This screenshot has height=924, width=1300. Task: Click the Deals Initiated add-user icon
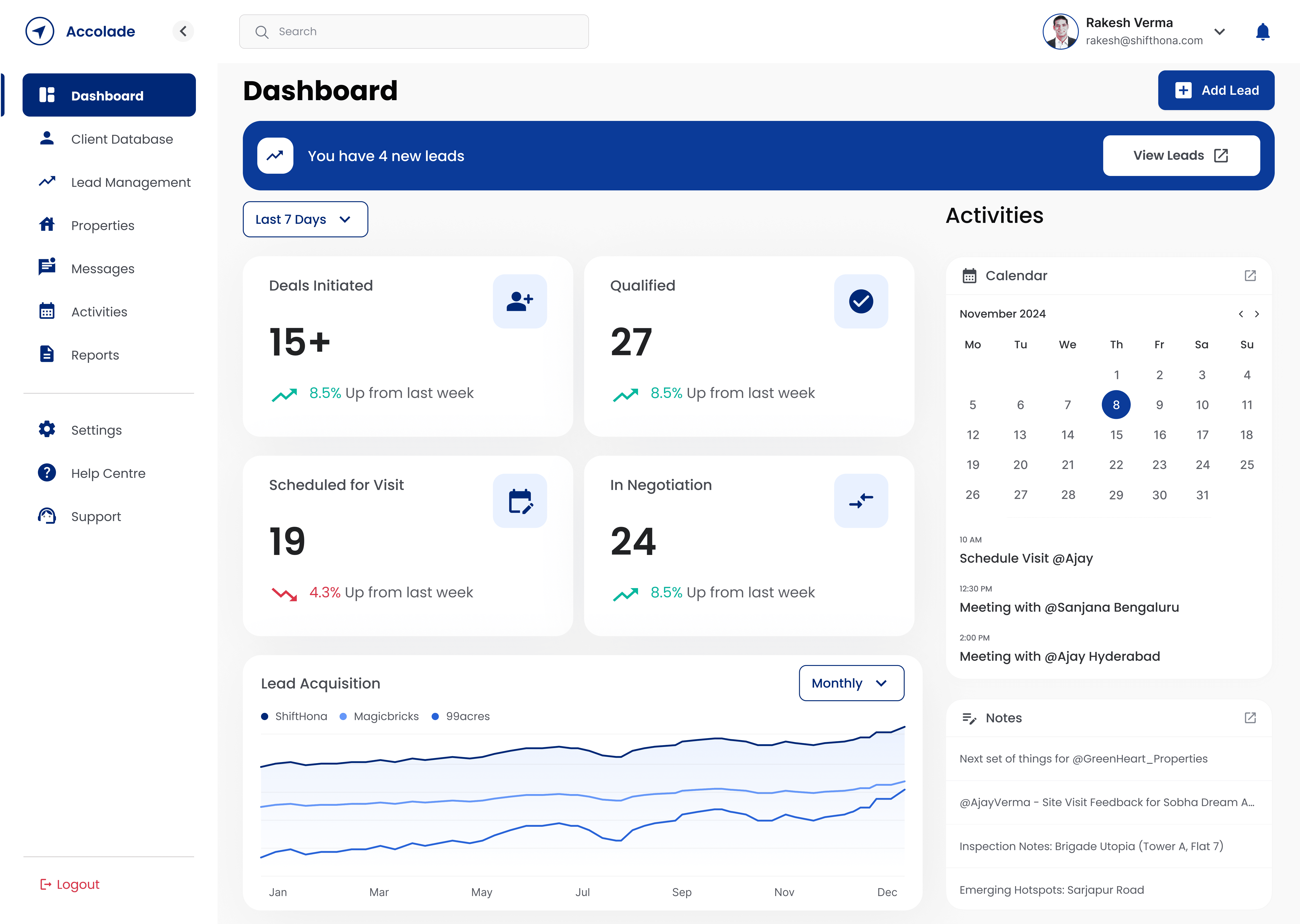(519, 302)
